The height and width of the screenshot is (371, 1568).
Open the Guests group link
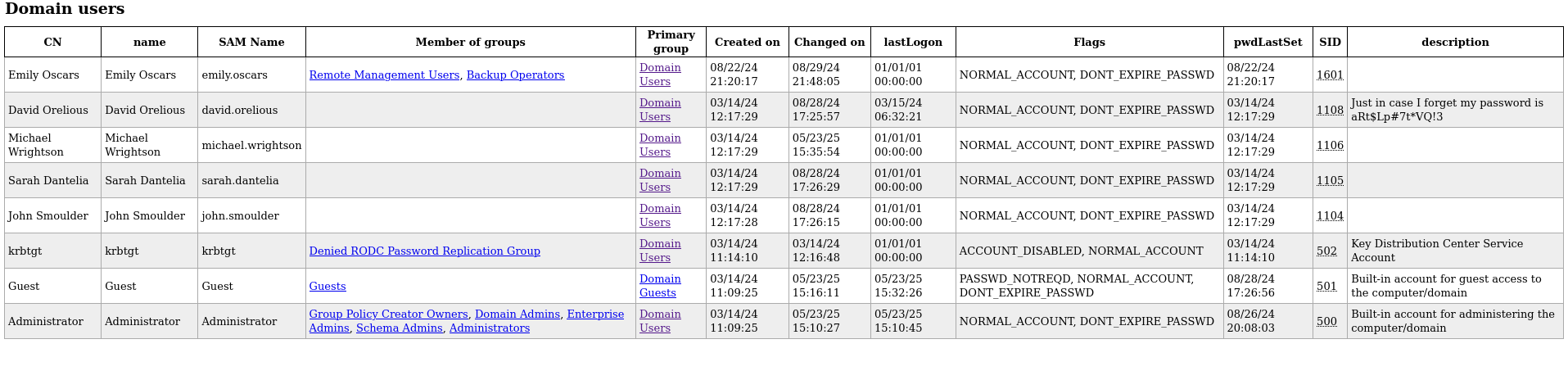328,287
